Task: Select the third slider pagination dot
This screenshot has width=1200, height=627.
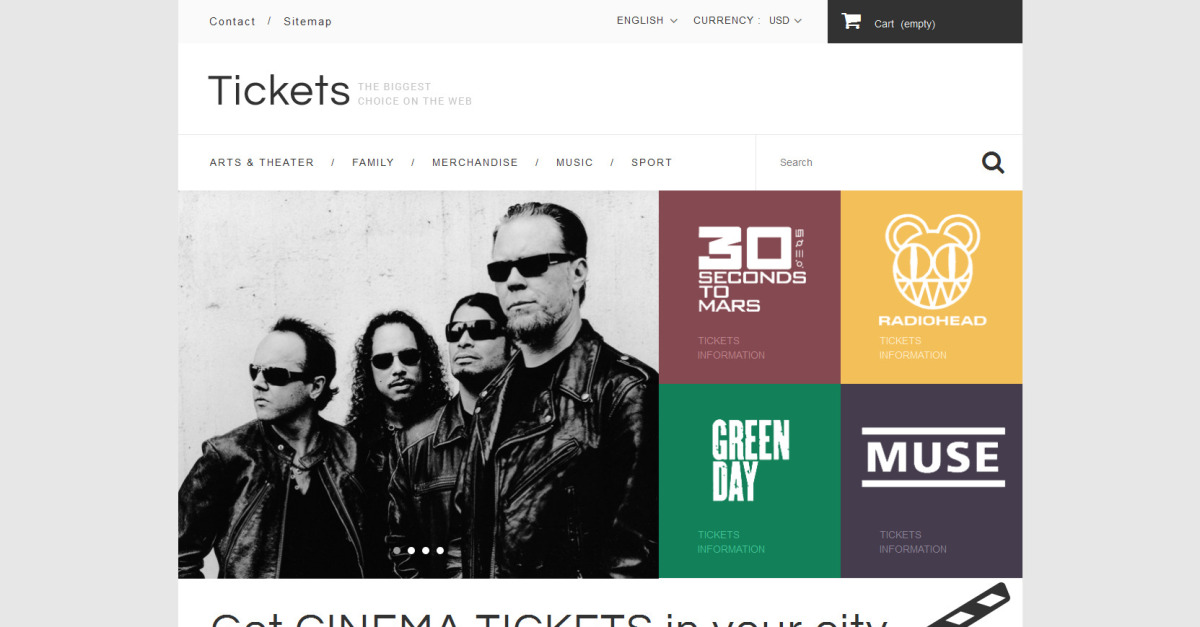Action: click(425, 550)
